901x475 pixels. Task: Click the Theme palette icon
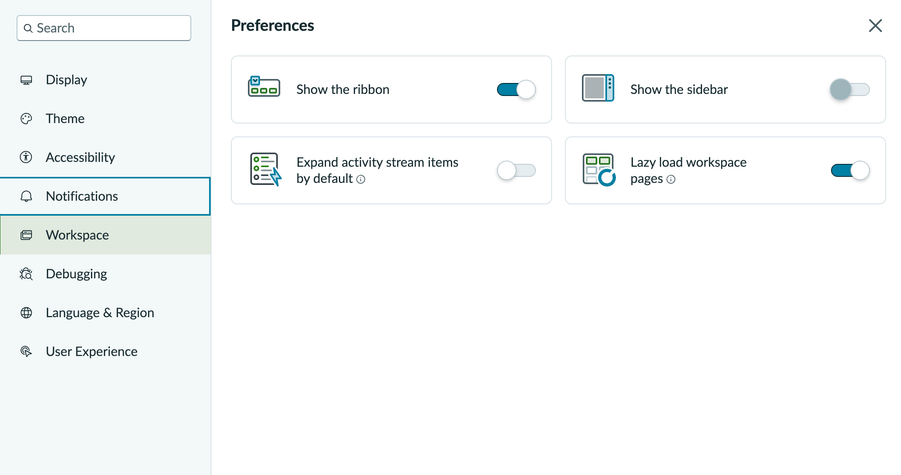click(x=26, y=119)
